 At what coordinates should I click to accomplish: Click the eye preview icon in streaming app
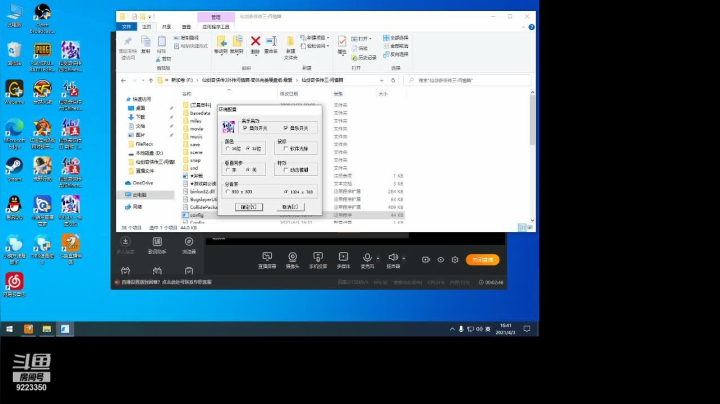tap(440, 259)
